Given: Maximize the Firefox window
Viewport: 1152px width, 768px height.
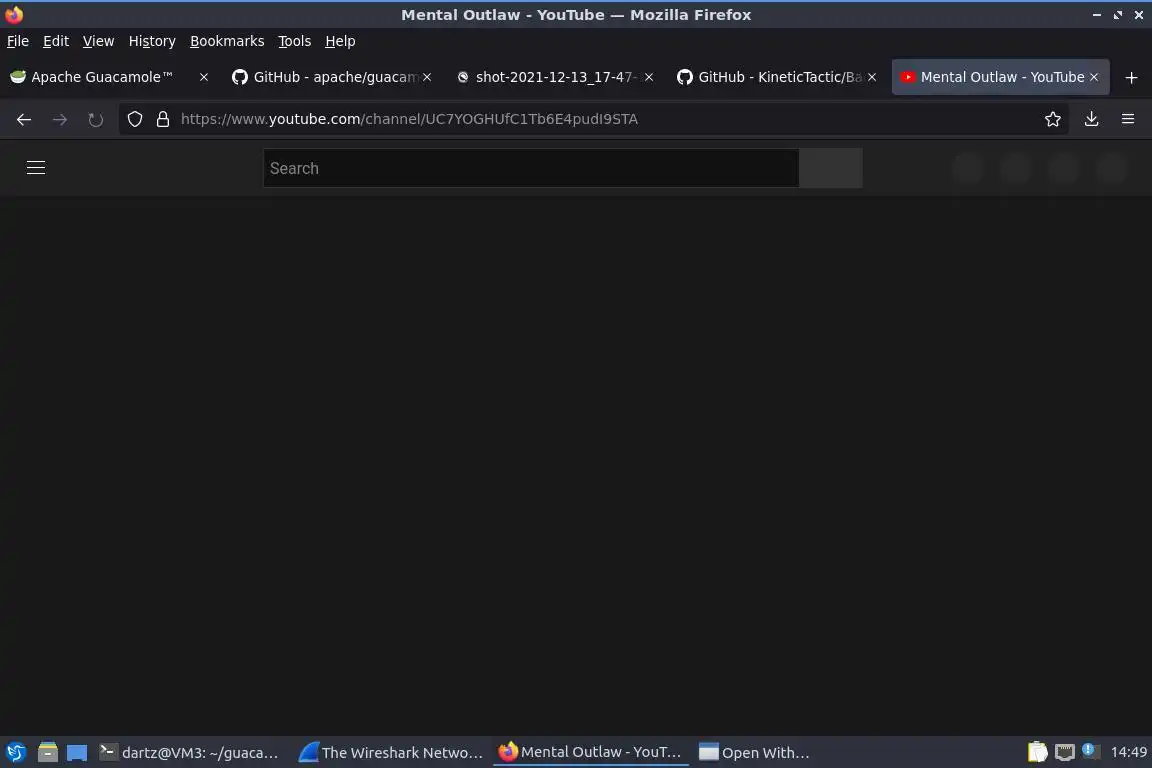Looking at the screenshot, I should pos(1117,15).
